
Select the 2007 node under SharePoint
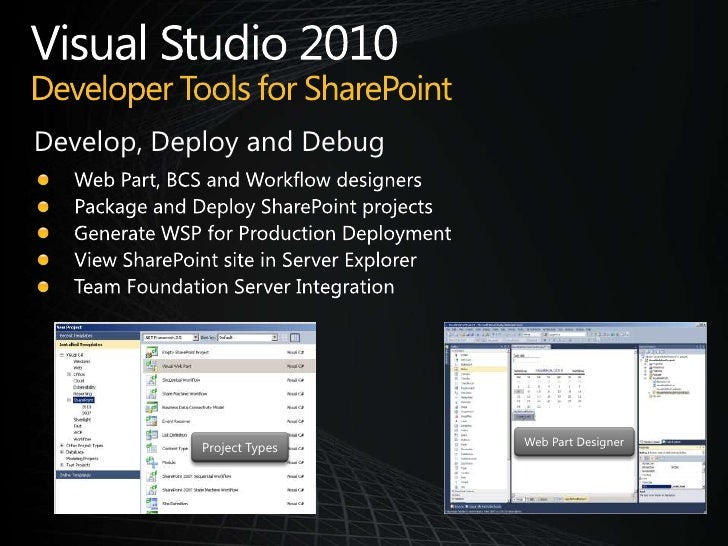coord(87,413)
